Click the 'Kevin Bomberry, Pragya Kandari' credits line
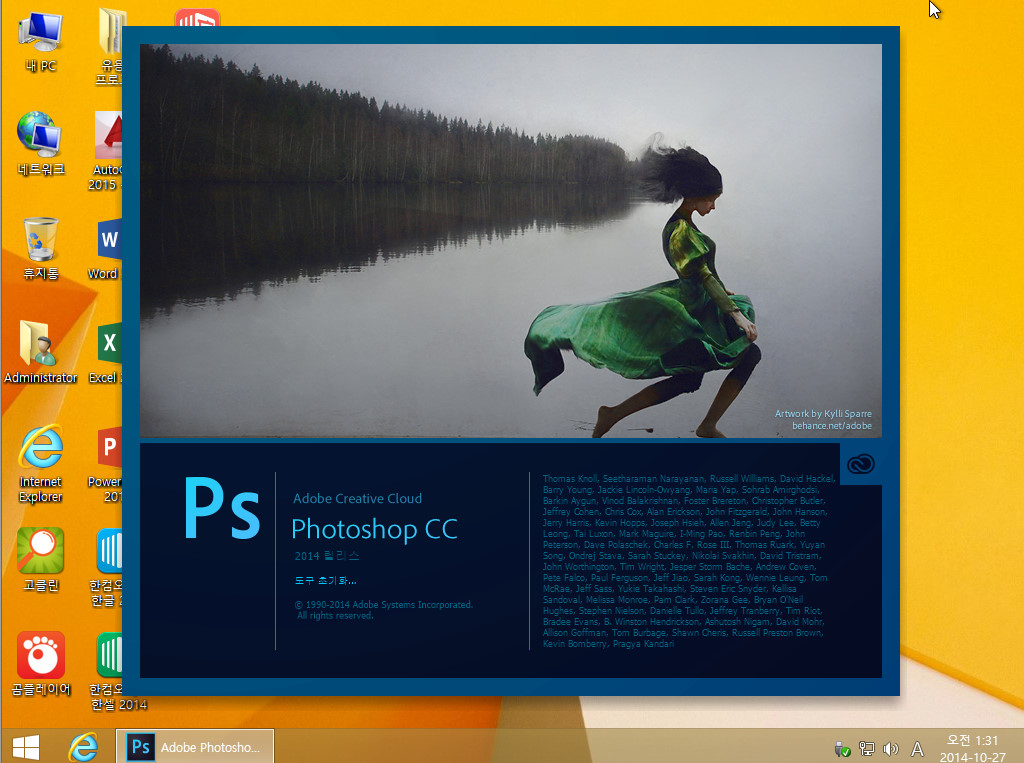 608,644
